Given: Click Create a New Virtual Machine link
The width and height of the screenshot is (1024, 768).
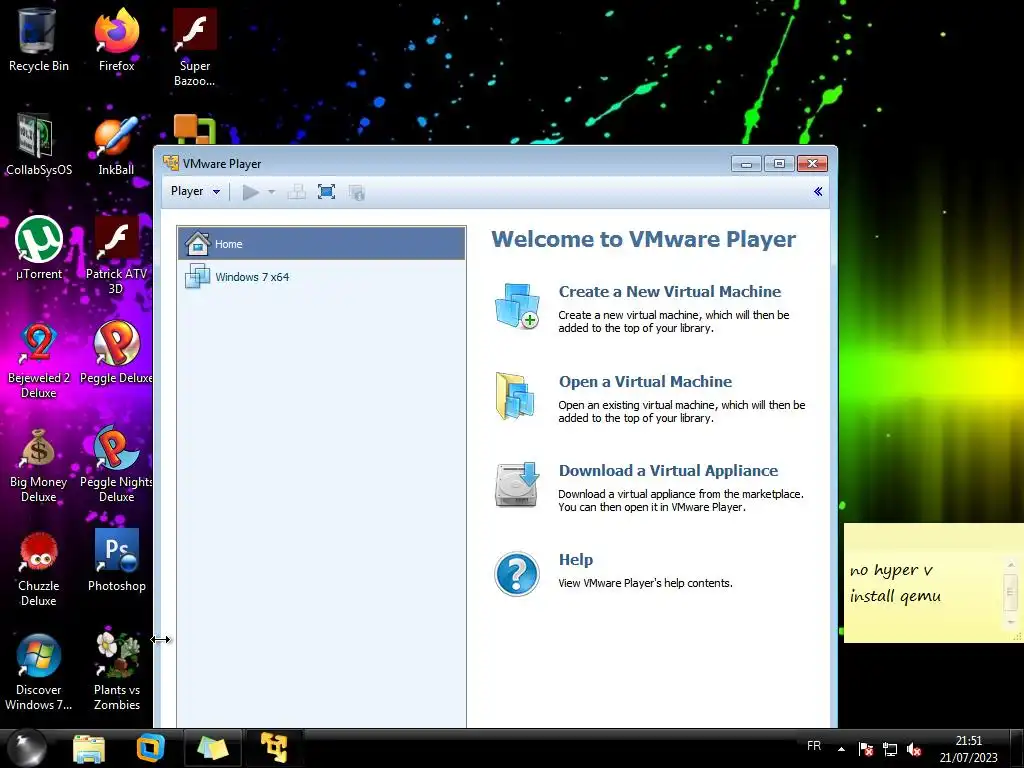Looking at the screenshot, I should point(669,292).
